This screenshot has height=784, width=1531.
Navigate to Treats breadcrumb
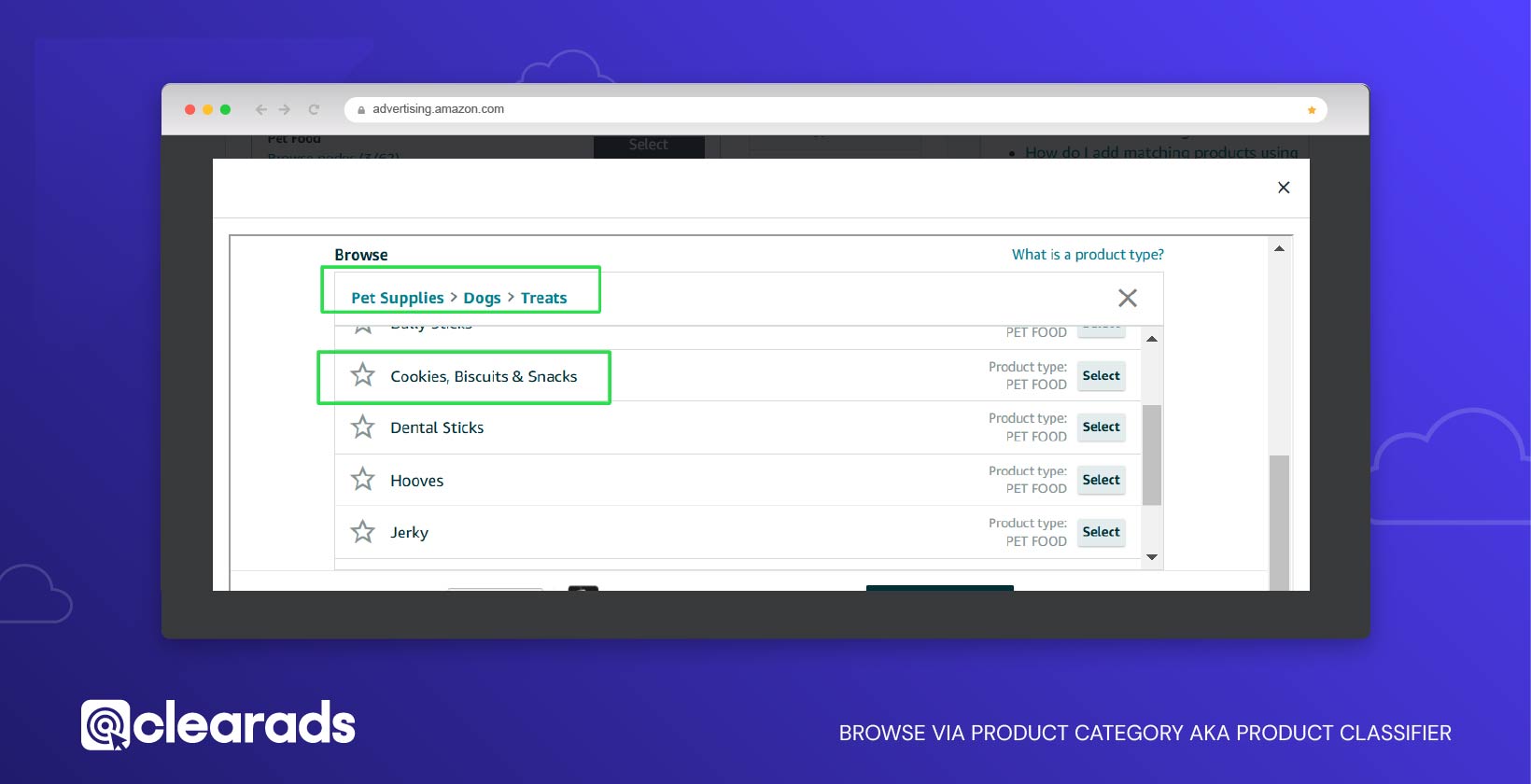click(x=543, y=298)
